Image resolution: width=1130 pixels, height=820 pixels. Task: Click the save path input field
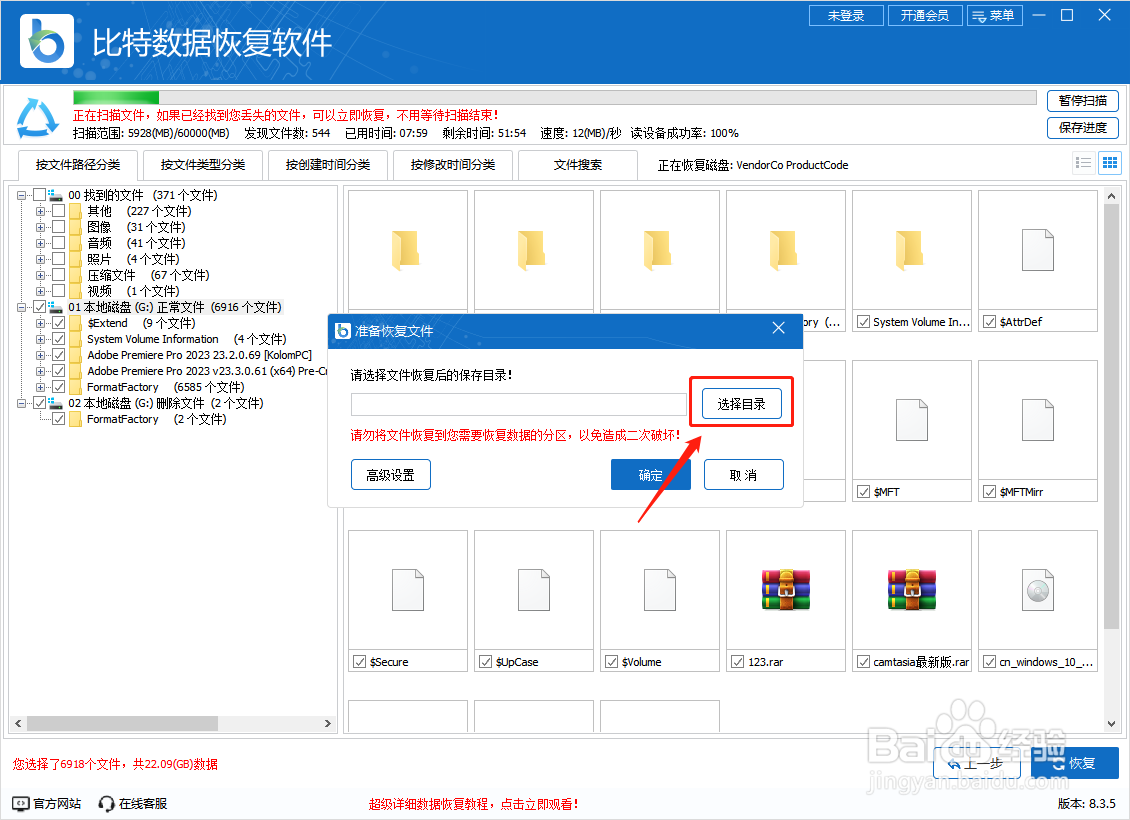pyautogui.click(x=518, y=403)
